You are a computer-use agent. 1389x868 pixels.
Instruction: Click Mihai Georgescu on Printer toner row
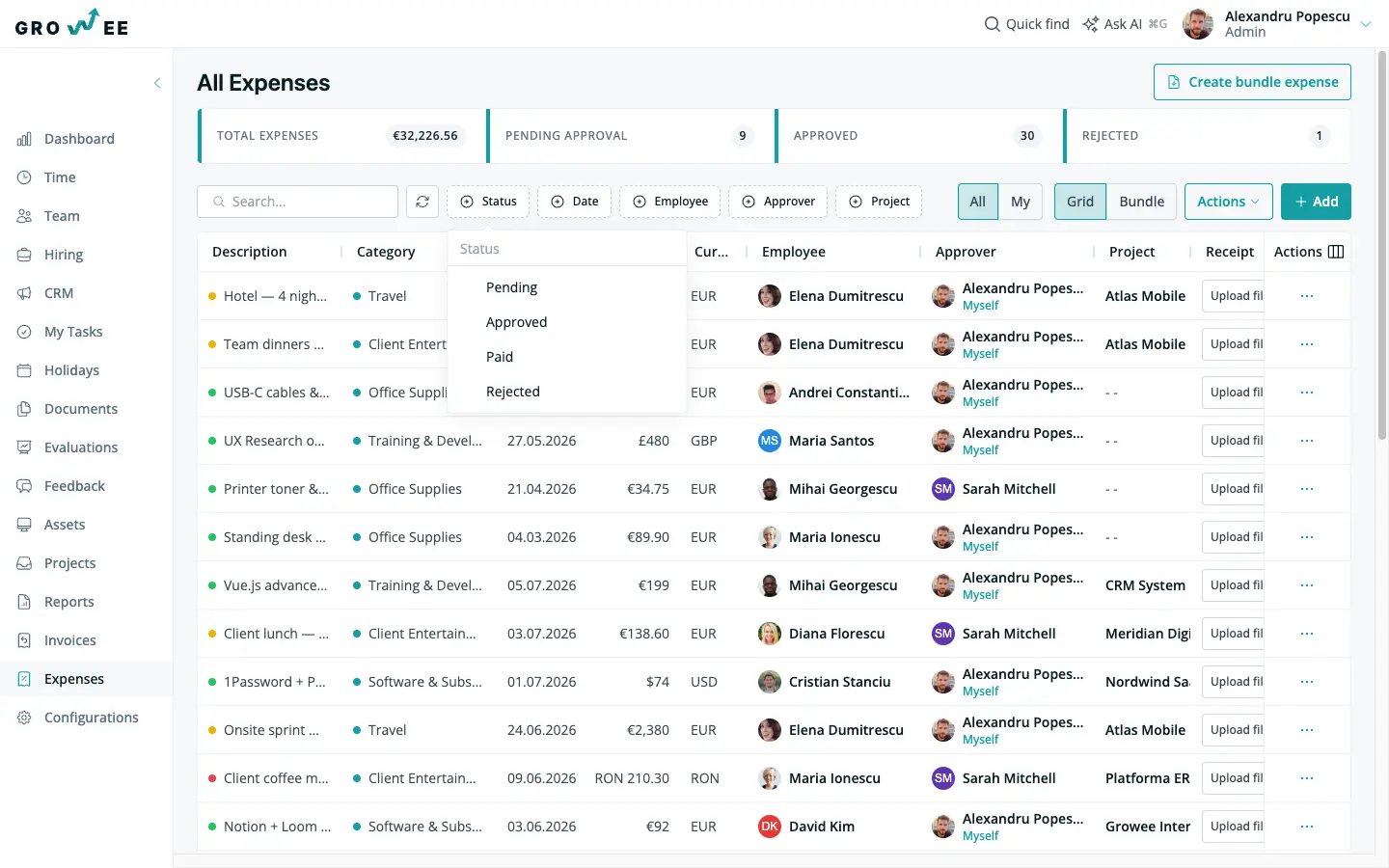pos(843,489)
